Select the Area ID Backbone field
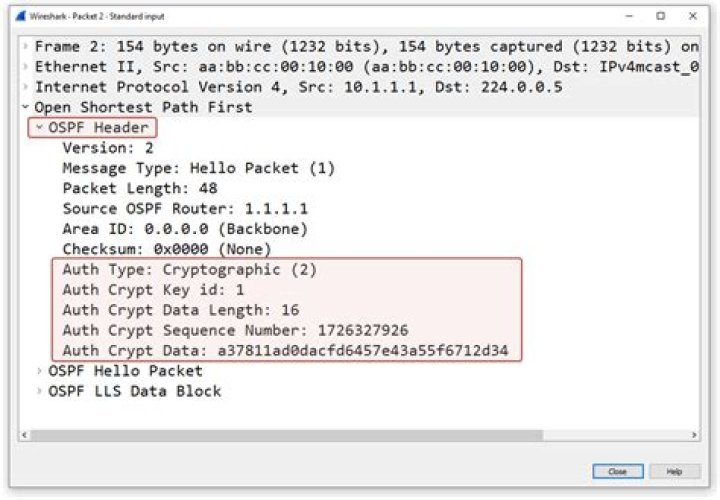720x500 pixels. coord(185,229)
